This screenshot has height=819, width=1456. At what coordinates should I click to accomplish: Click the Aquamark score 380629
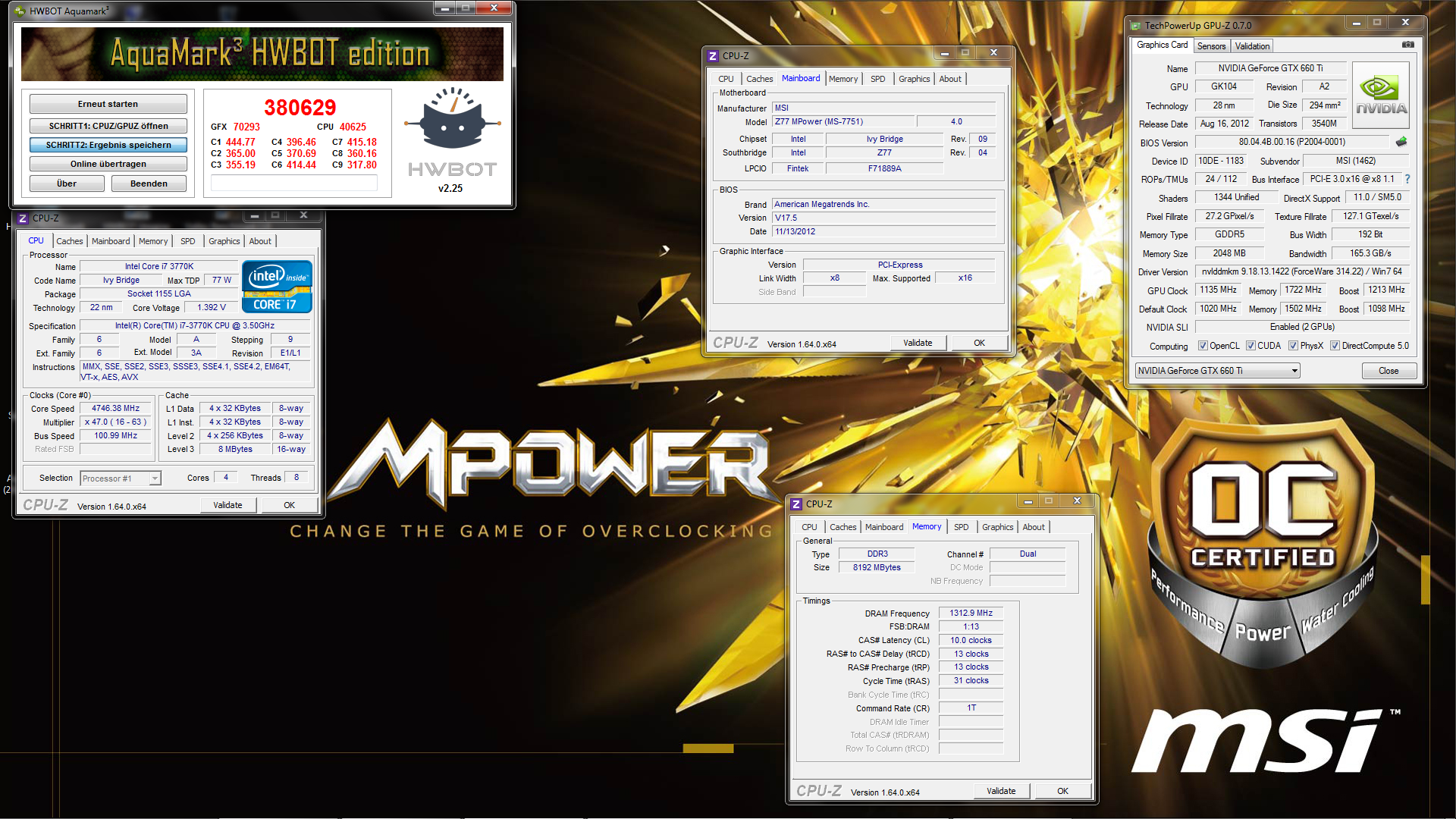point(300,108)
